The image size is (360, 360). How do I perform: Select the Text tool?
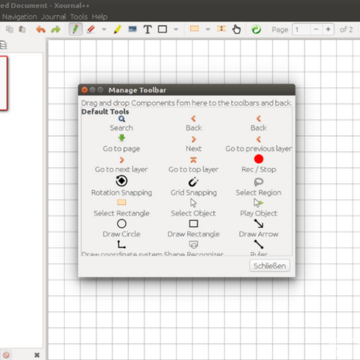[x=147, y=29]
